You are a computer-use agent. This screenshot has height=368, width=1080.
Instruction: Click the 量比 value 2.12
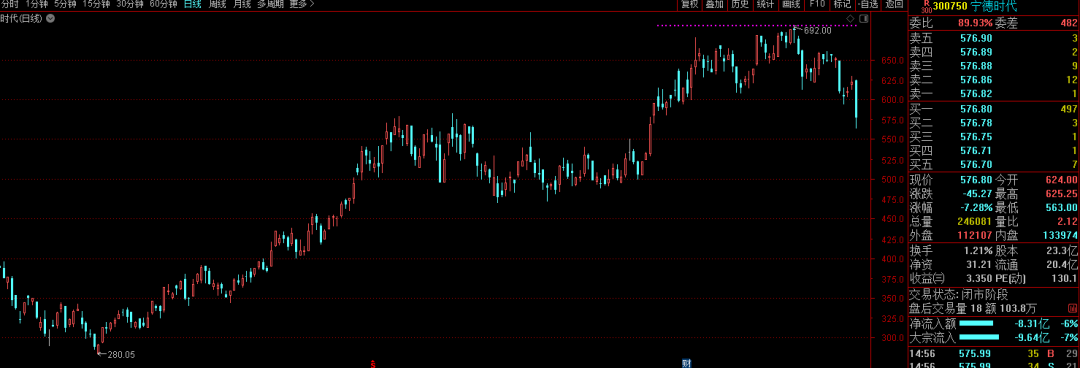[1067, 221]
